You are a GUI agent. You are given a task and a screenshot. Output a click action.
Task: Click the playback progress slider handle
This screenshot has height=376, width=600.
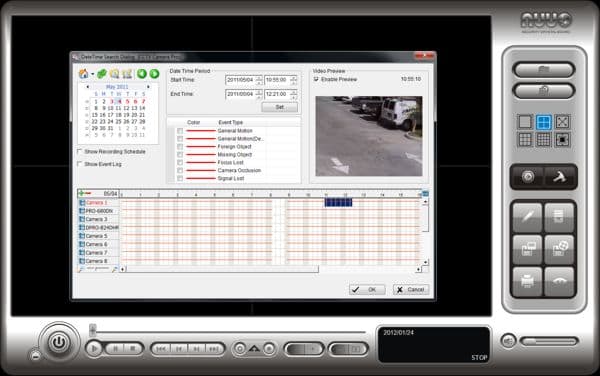pyautogui.click(x=93, y=330)
